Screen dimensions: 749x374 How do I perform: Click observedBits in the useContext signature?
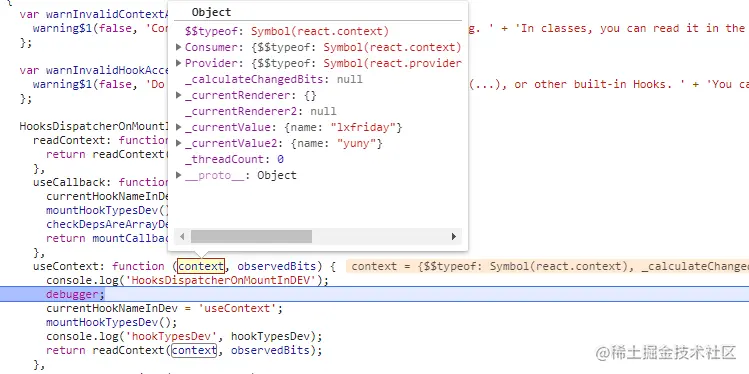click(x=277, y=267)
